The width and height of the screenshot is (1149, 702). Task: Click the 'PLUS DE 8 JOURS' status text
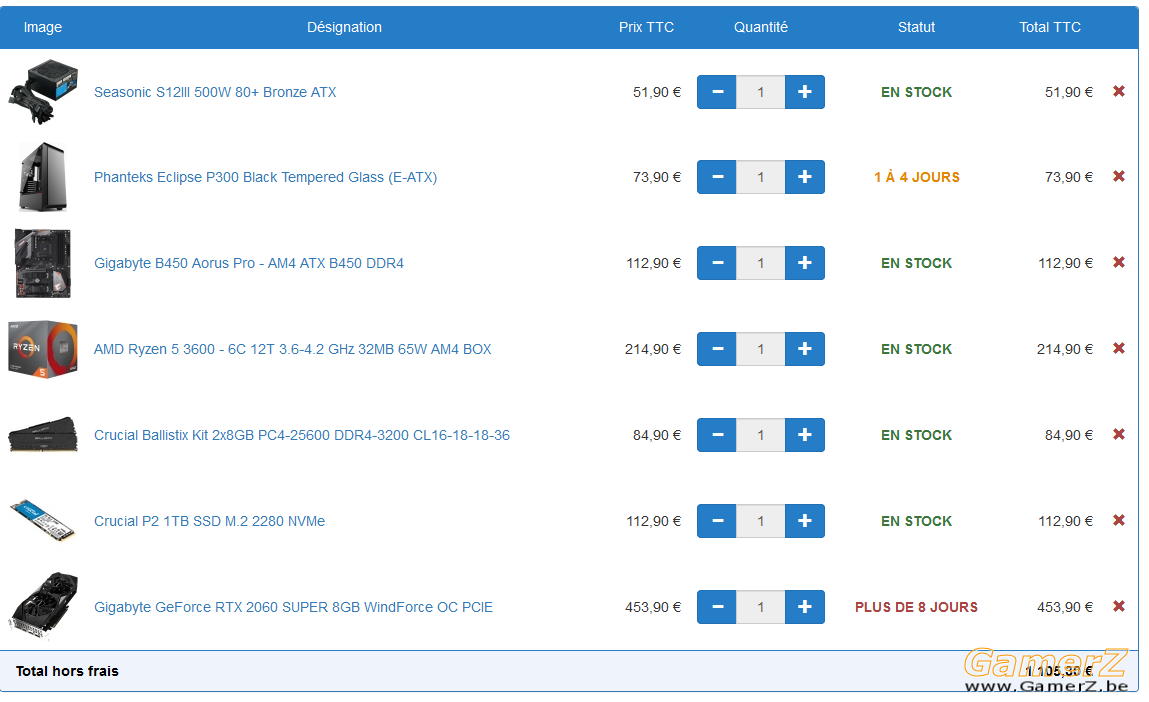pyautogui.click(x=916, y=607)
